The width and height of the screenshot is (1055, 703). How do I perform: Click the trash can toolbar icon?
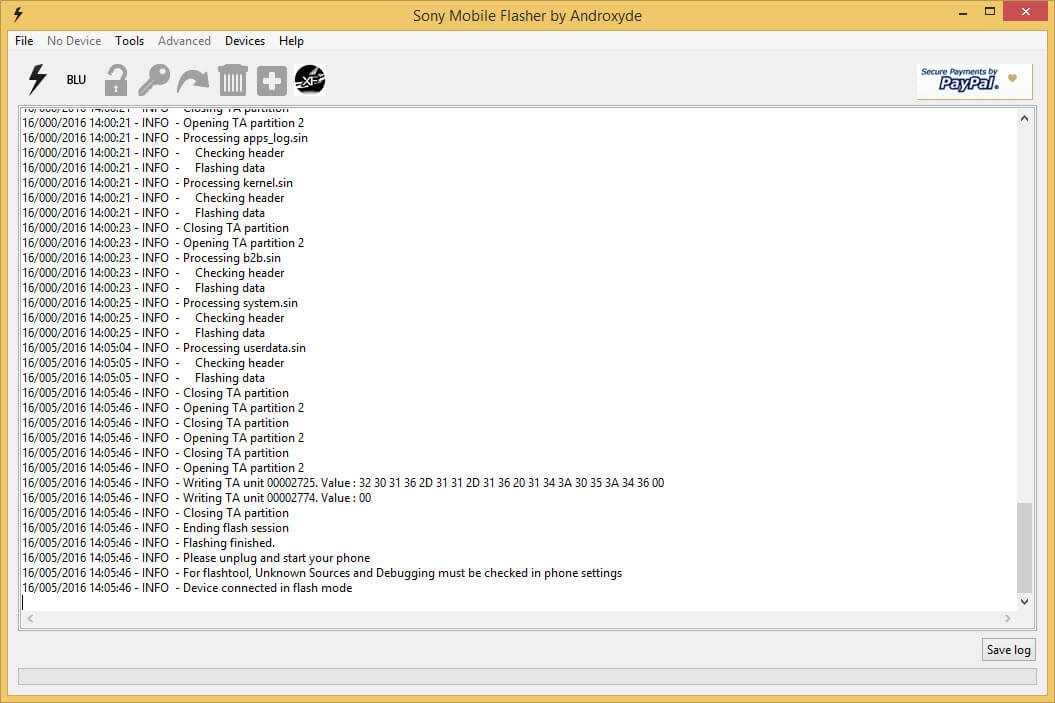pos(232,80)
